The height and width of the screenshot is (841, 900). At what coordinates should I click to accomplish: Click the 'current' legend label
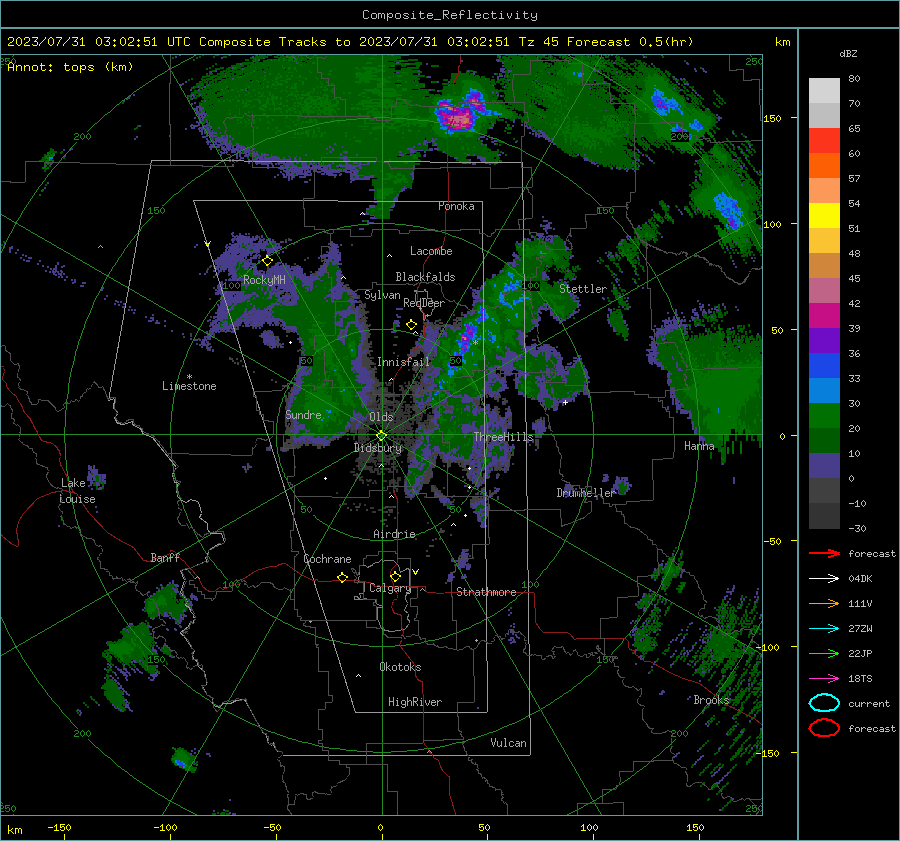(x=869, y=704)
